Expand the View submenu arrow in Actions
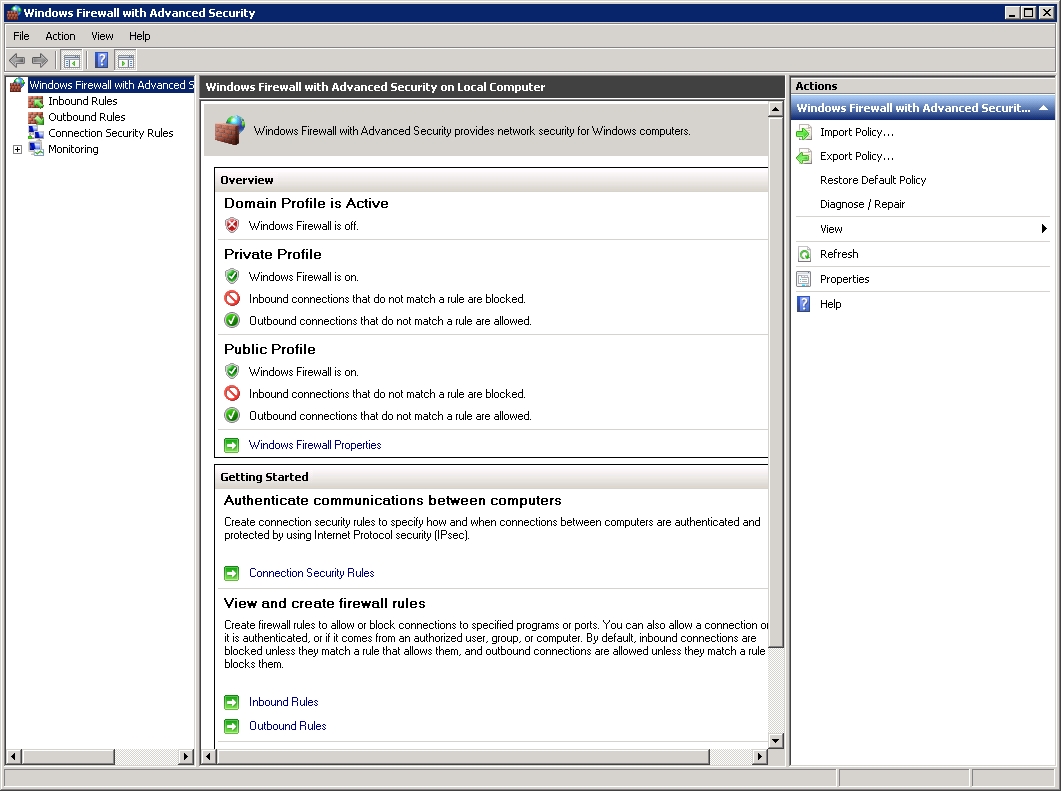1061x791 pixels. 1044,229
